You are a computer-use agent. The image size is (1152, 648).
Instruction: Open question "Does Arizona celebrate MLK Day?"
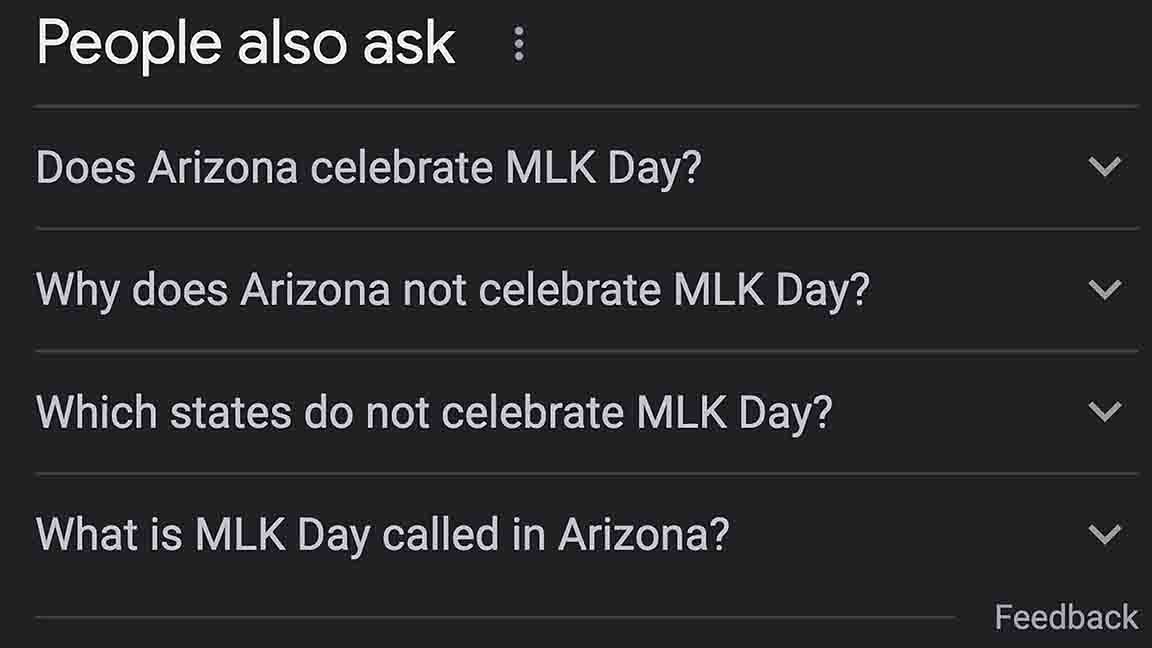[368, 167]
